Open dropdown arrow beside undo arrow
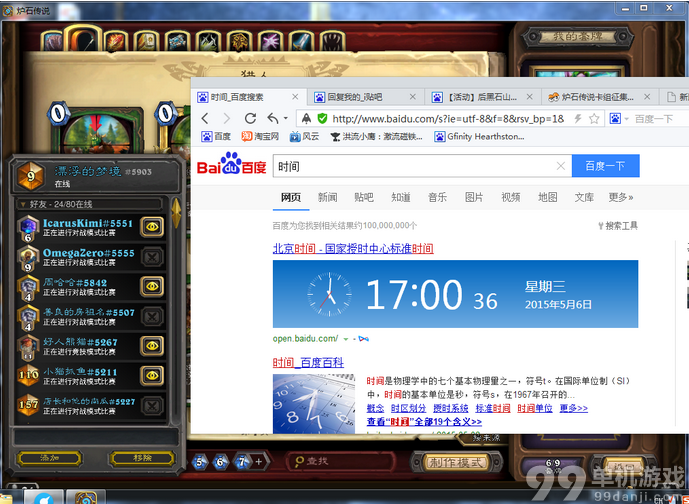This screenshot has height=504, width=689. point(285,118)
